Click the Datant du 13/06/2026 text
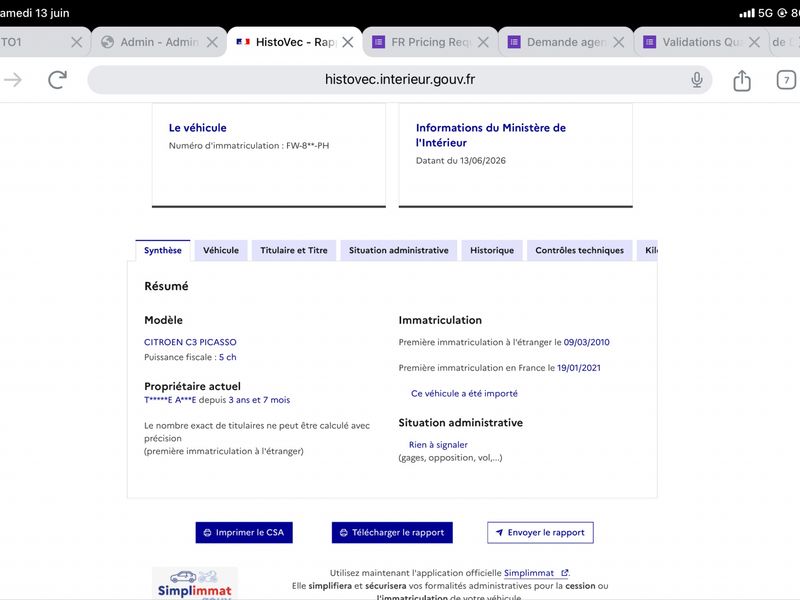 pos(461,161)
